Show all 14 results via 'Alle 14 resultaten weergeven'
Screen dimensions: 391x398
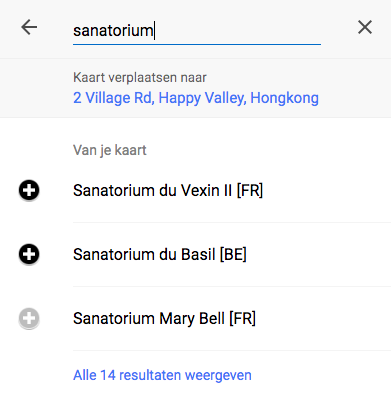[x=162, y=375]
